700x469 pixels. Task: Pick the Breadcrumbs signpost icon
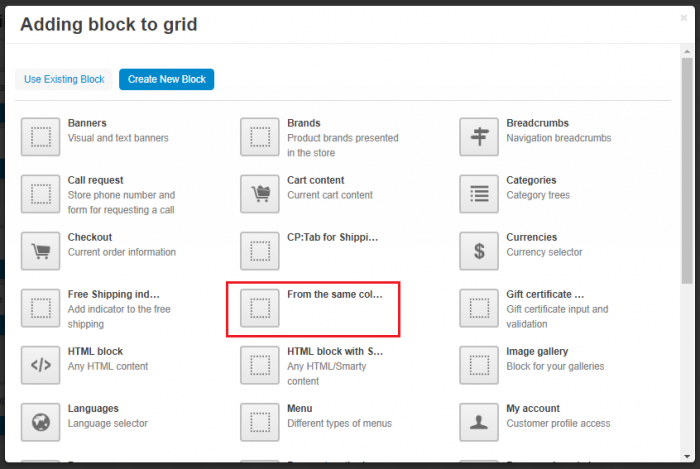[x=479, y=137]
